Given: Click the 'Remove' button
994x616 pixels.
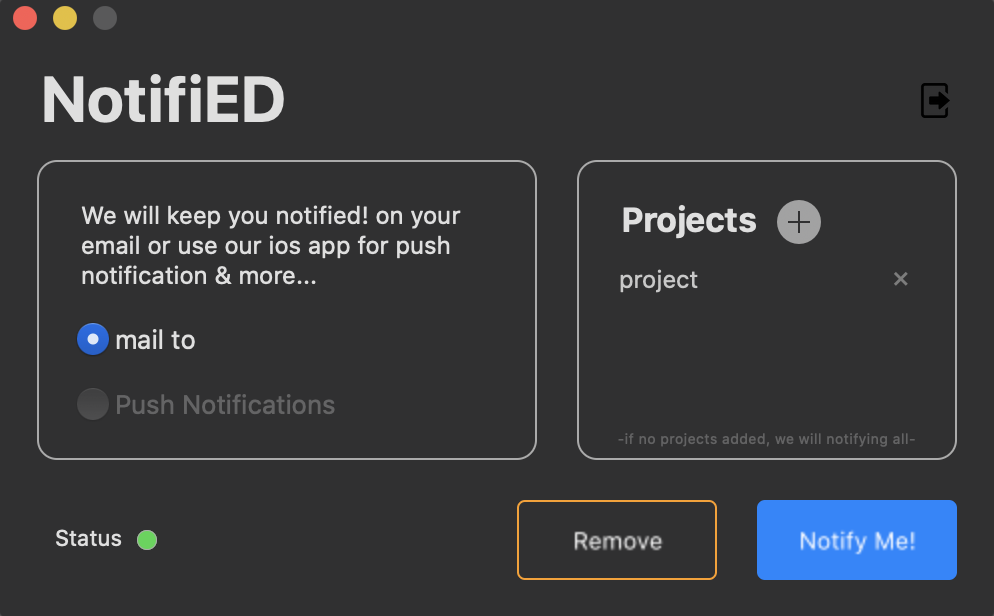Looking at the screenshot, I should [x=616, y=540].
